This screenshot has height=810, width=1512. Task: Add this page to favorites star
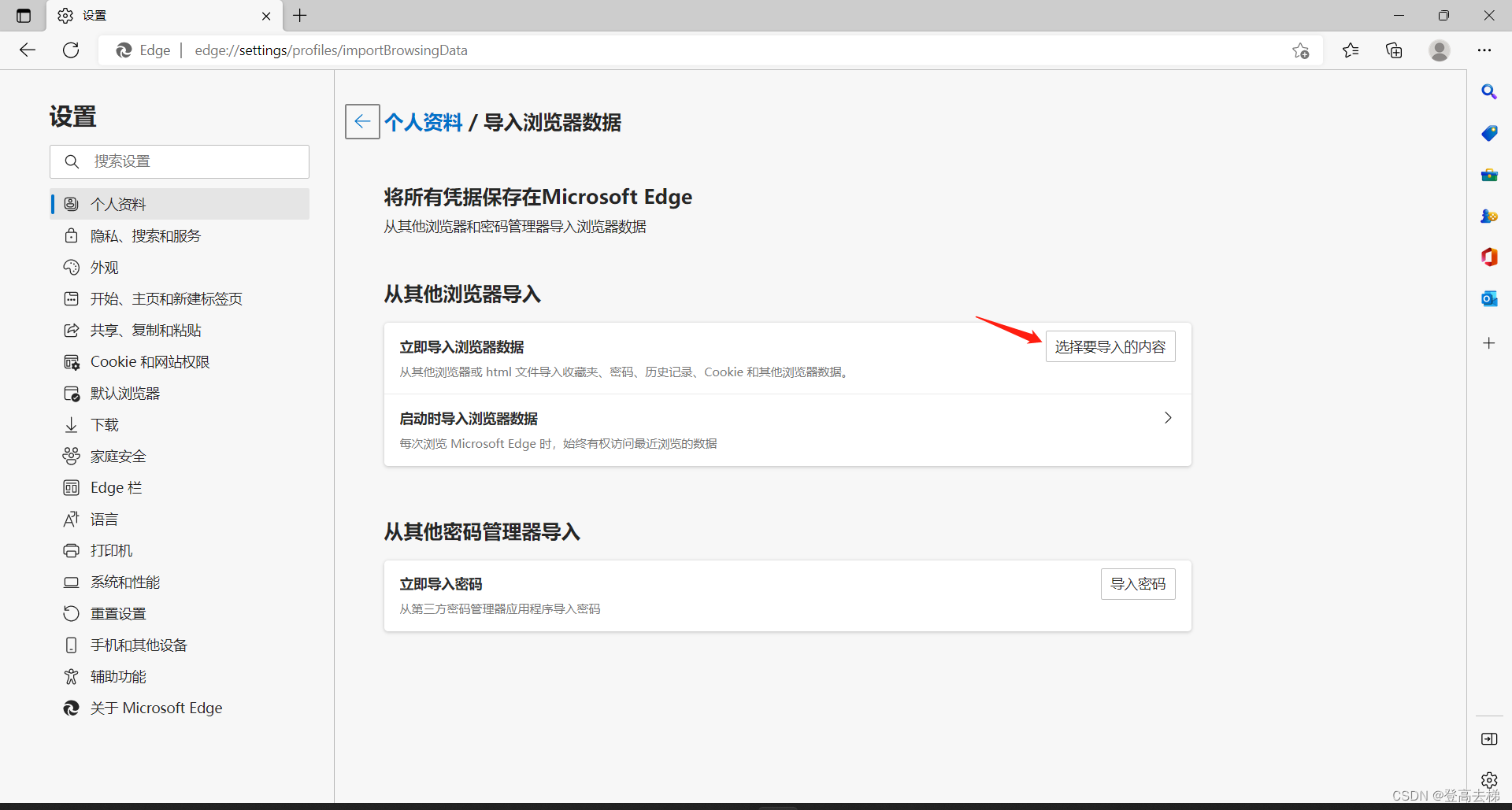(x=1300, y=50)
